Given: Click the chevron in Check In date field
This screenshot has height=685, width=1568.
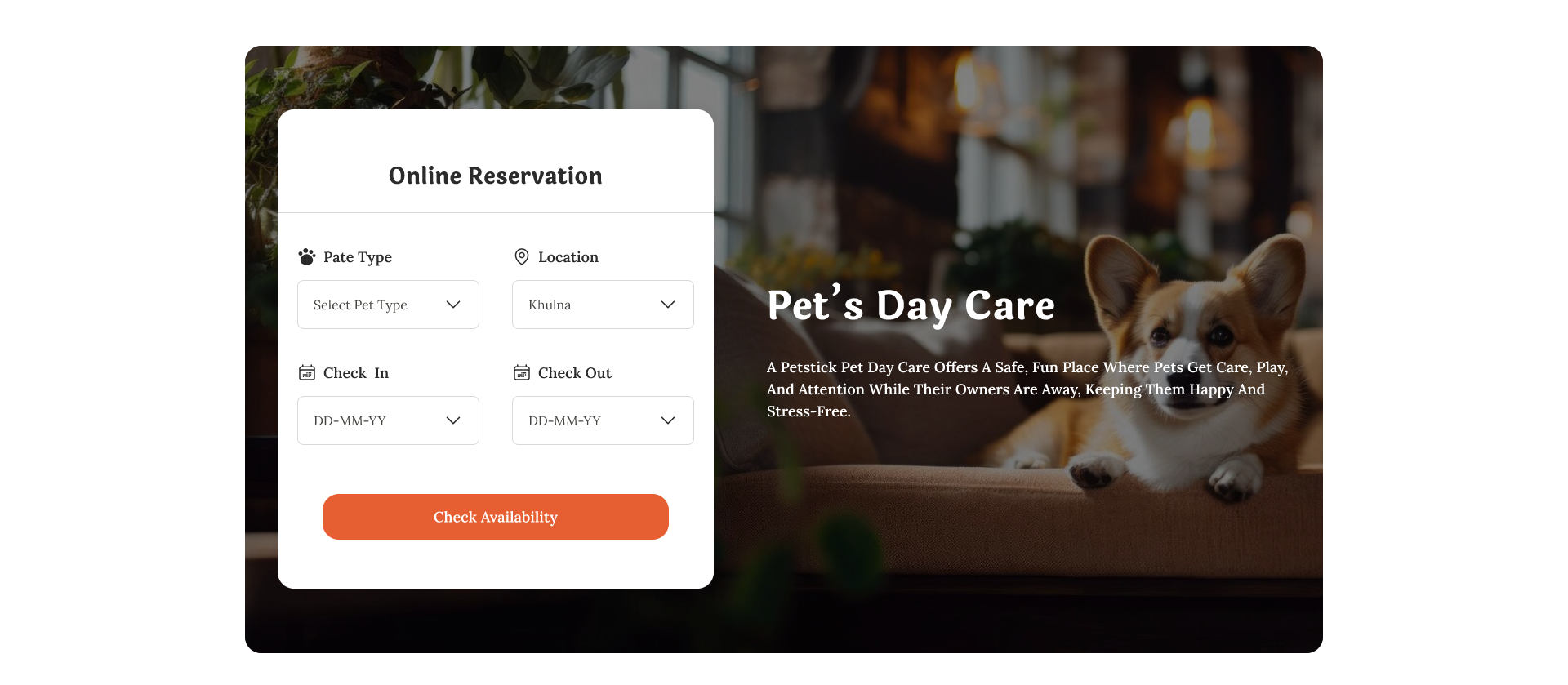Looking at the screenshot, I should coord(453,420).
